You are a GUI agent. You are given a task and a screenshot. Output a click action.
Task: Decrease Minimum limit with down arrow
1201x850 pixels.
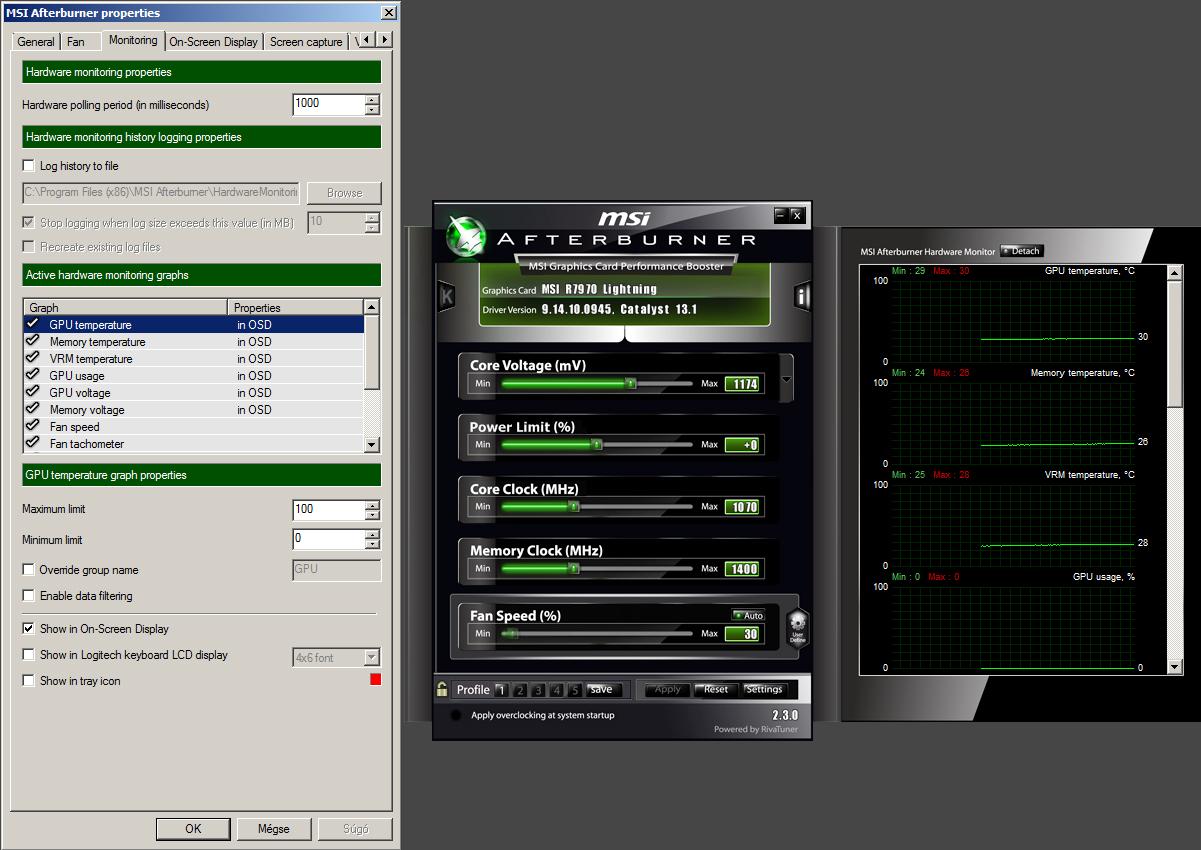[x=372, y=545]
